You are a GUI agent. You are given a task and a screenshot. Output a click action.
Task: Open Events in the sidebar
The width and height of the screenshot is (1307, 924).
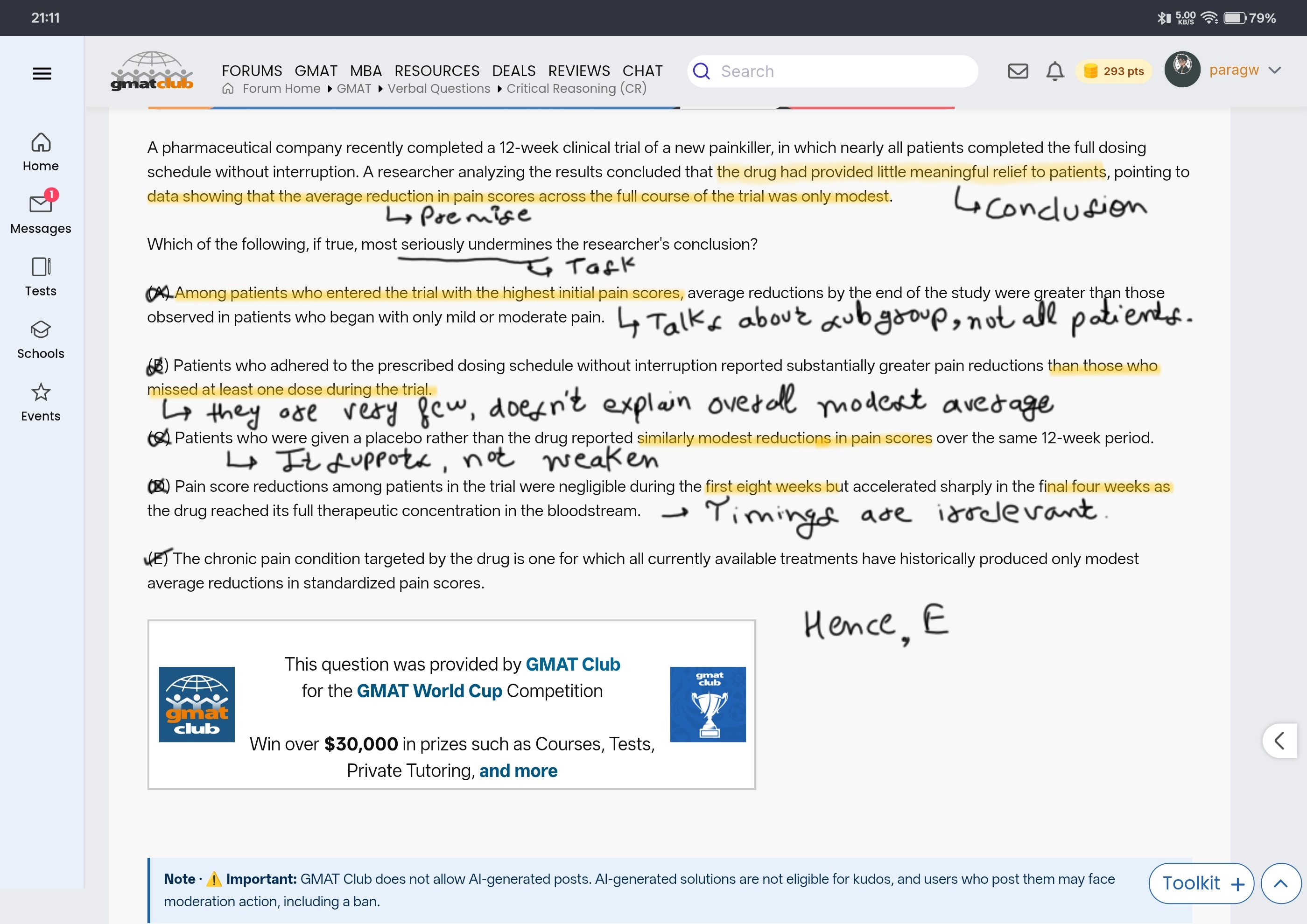[41, 402]
